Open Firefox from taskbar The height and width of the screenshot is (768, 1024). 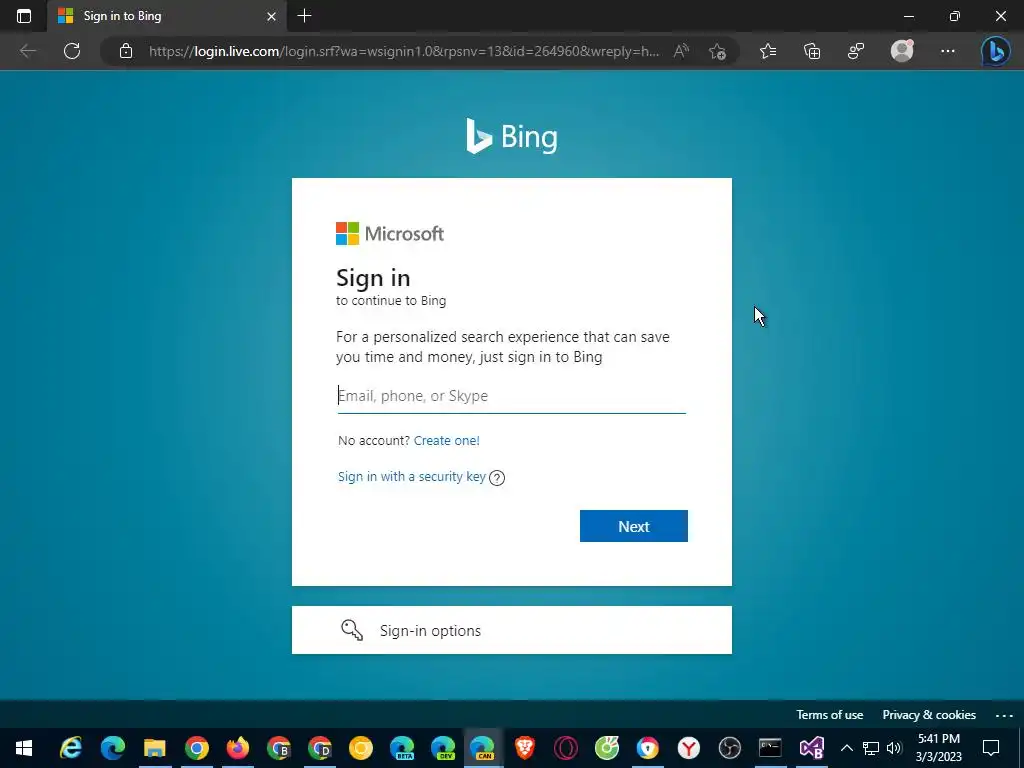pyautogui.click(x=238, y=748)
